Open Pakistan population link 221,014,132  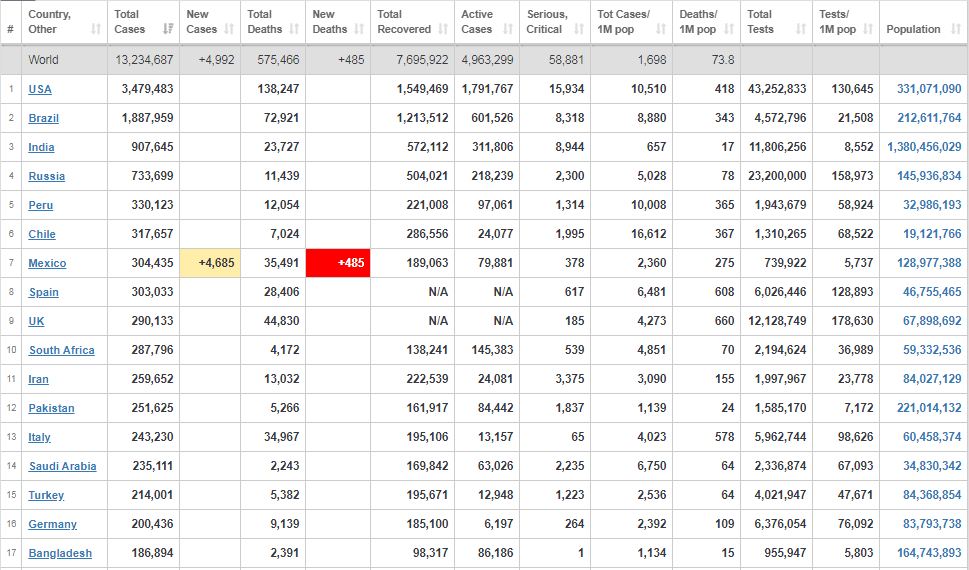click(x=929, y=409)
